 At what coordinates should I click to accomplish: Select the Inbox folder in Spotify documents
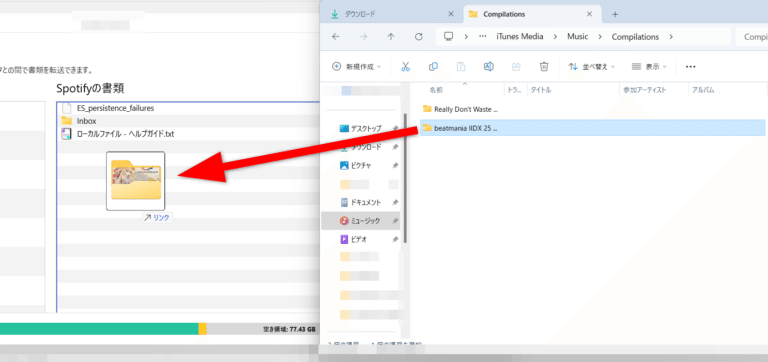tap(79, 121)
